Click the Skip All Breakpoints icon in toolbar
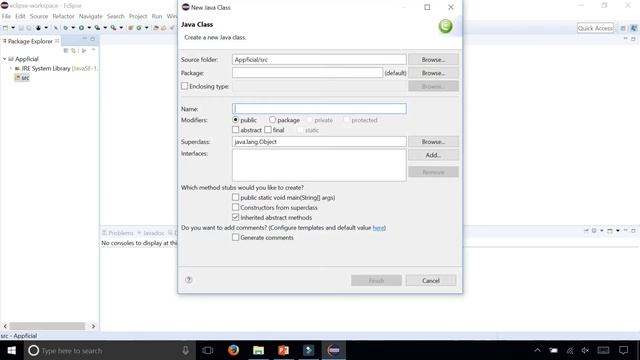The width and height of the screenshot is (640, 360). coord(56,28)
